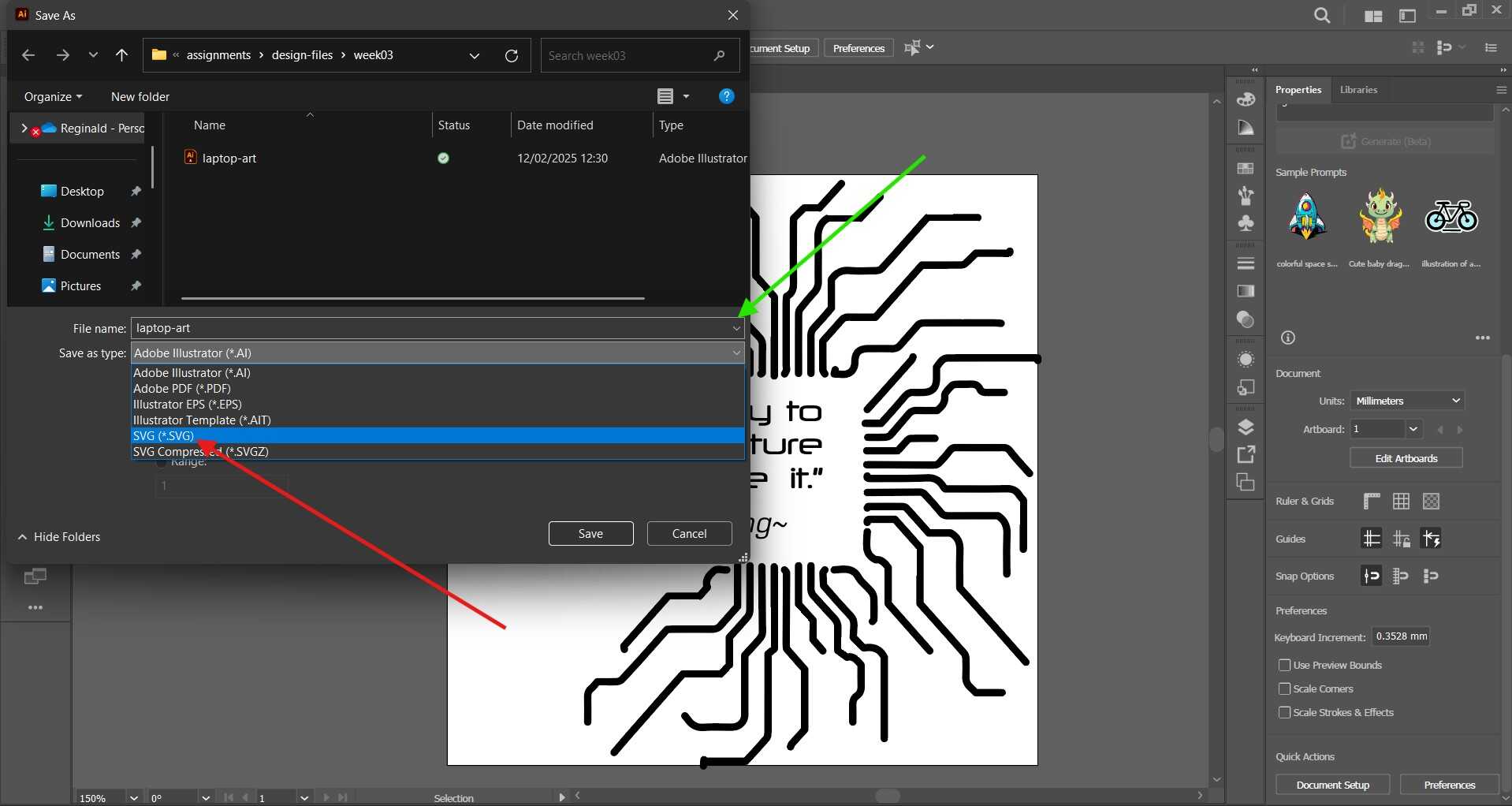Open the zoom level 150% dropdown

[134, 798]
